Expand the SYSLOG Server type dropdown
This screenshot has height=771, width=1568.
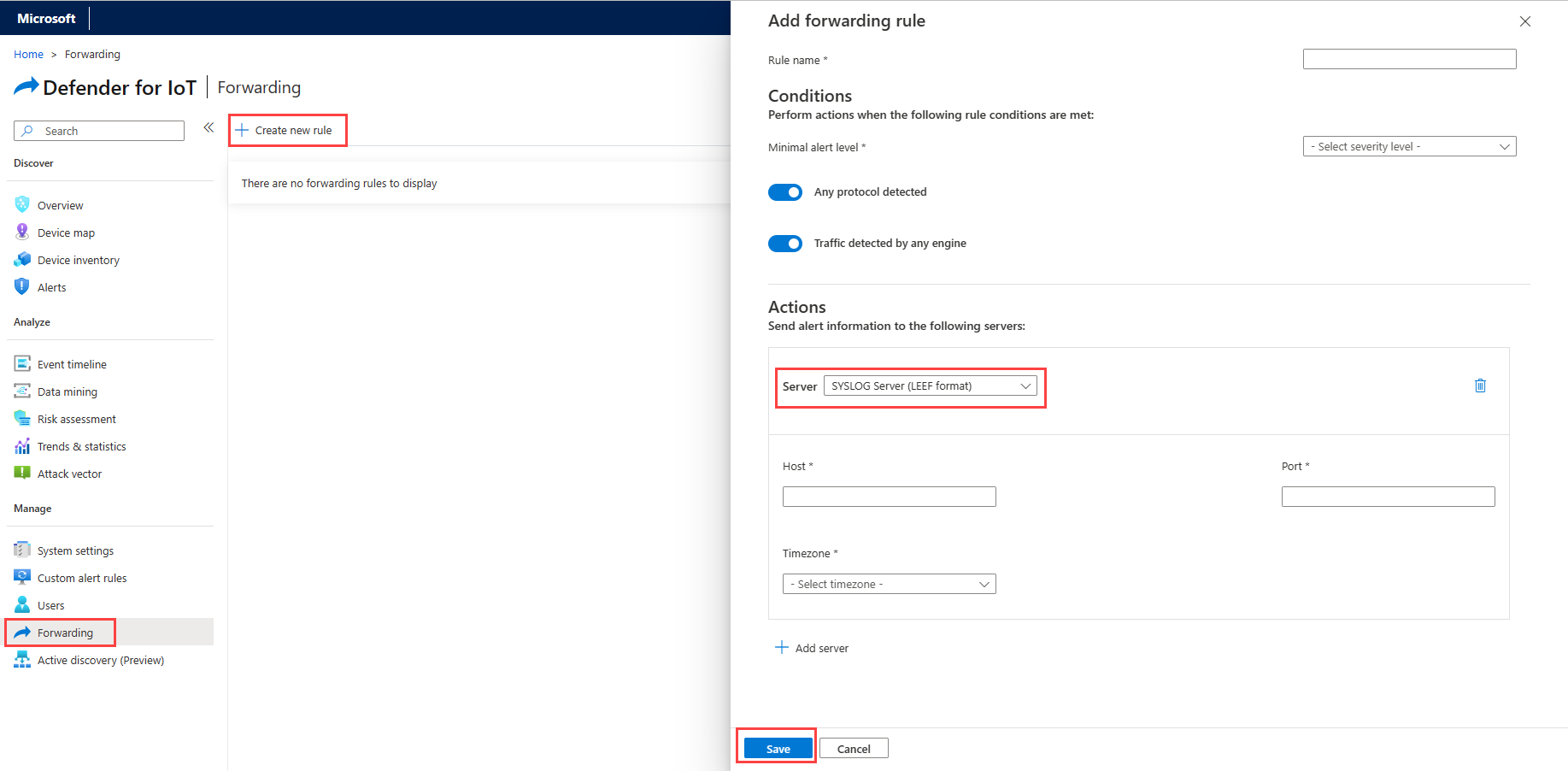click(x=930, y=386)
